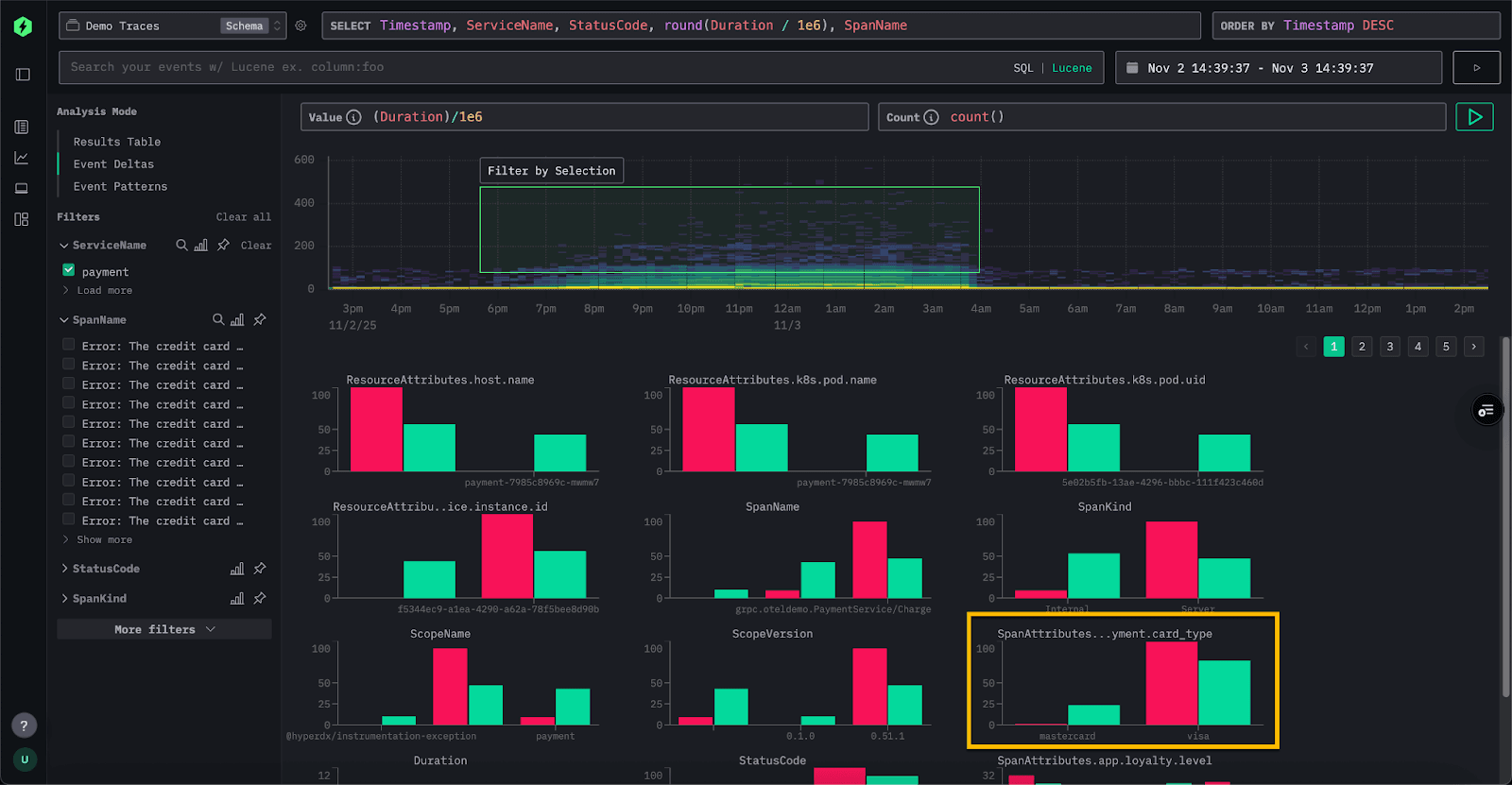Expand More filters section
The image size is (1512, 785).
164,629
